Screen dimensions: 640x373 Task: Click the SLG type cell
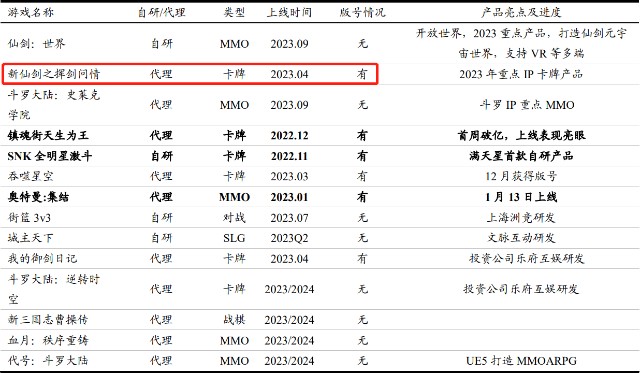[x=234, y=238]
